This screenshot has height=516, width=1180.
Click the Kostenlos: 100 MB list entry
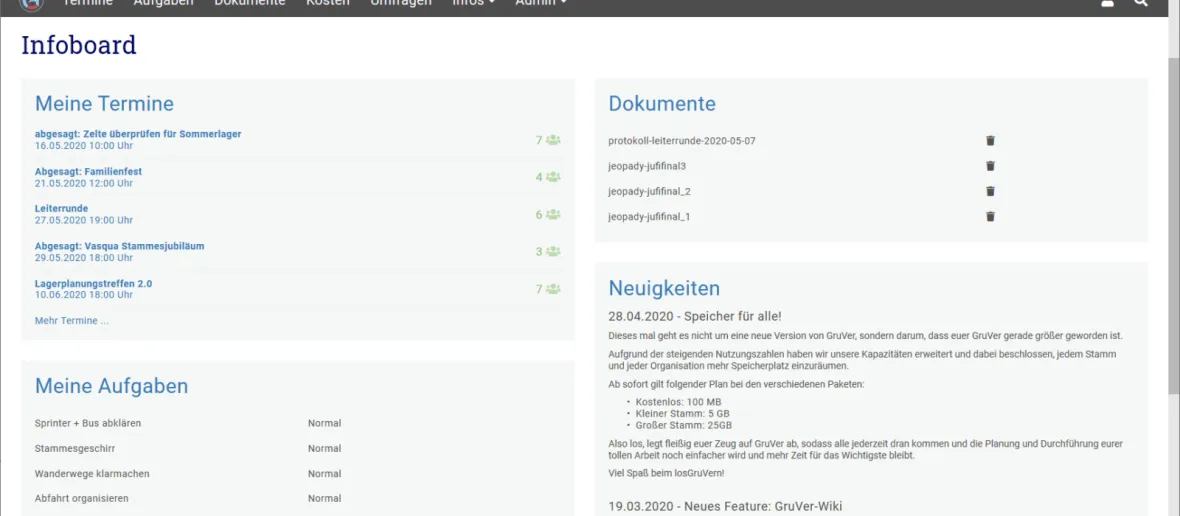coord(678,402)
